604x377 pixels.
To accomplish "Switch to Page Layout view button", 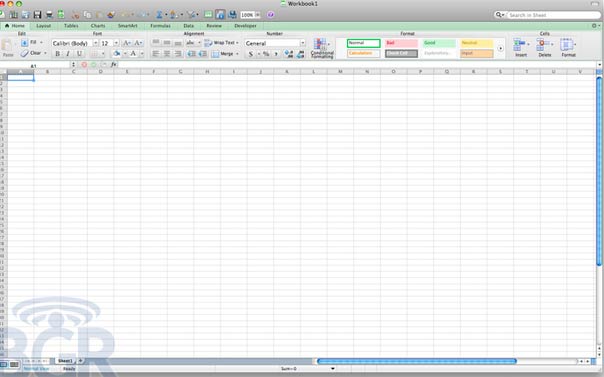I will [14, 364].
